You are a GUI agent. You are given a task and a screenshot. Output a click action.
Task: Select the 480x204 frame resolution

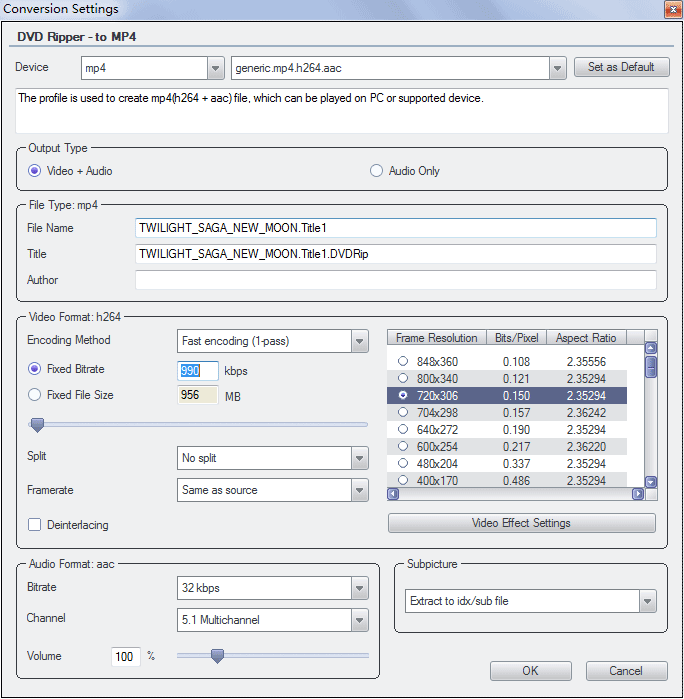[403, 463]
